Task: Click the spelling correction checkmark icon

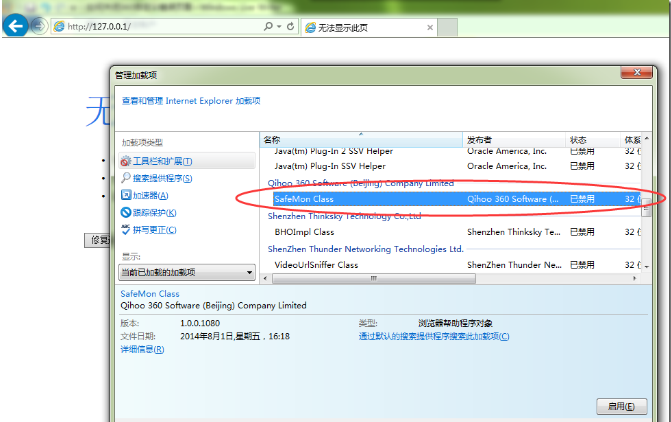Action: (125, 229)
